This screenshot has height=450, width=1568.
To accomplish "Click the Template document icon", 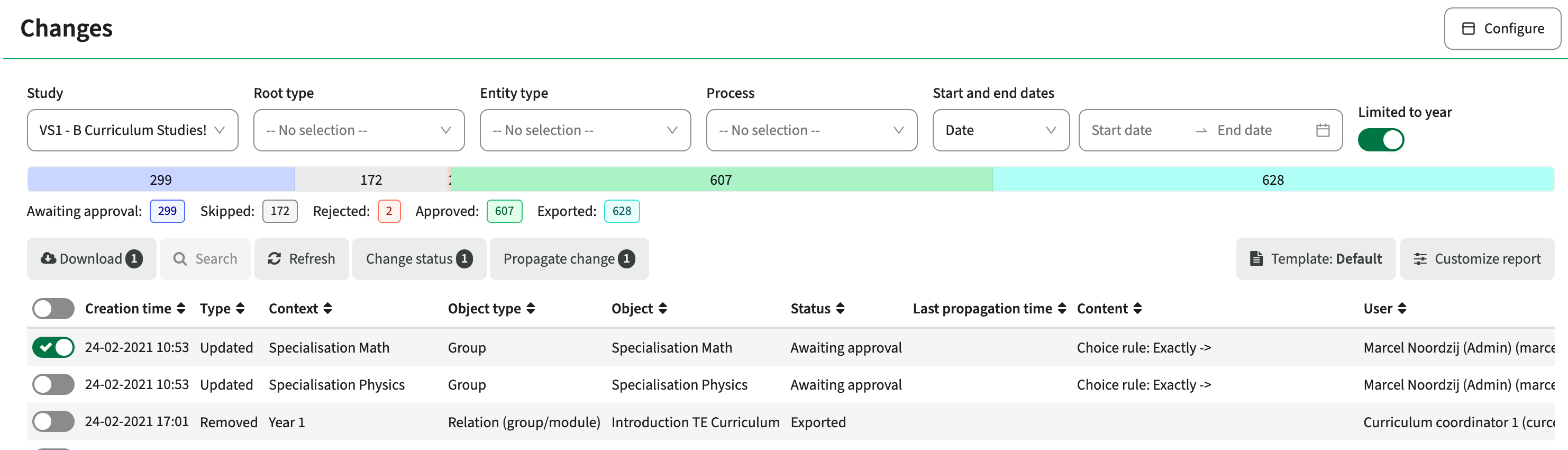I will point(1256,259).
